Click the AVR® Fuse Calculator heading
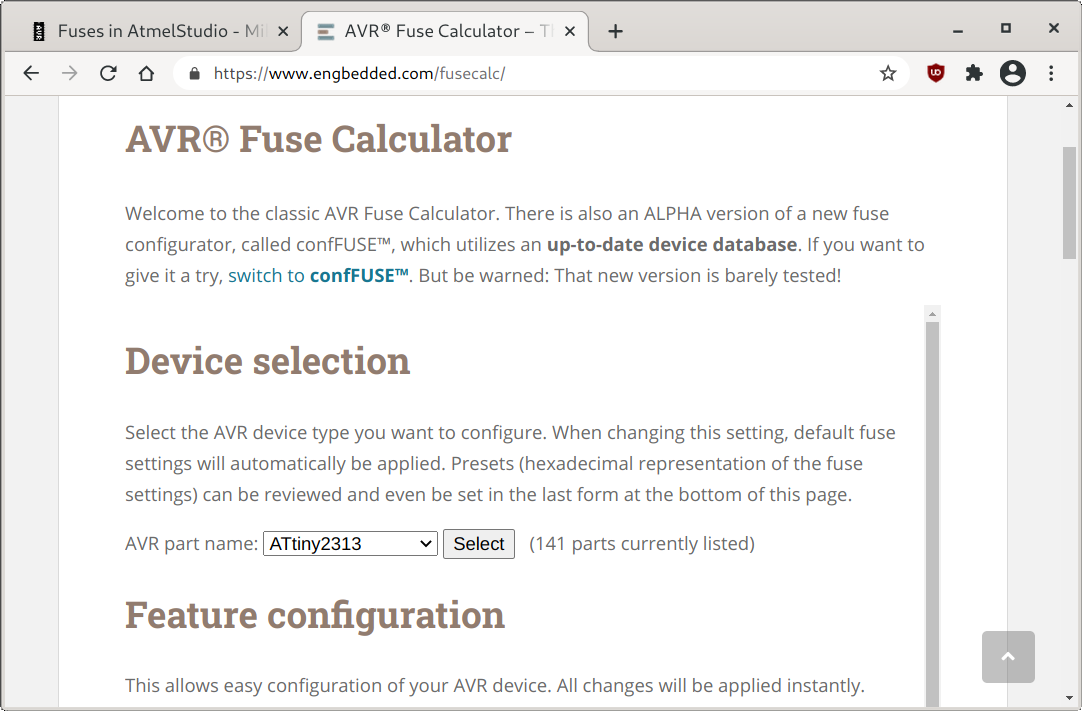 click(x=318, y=139)
